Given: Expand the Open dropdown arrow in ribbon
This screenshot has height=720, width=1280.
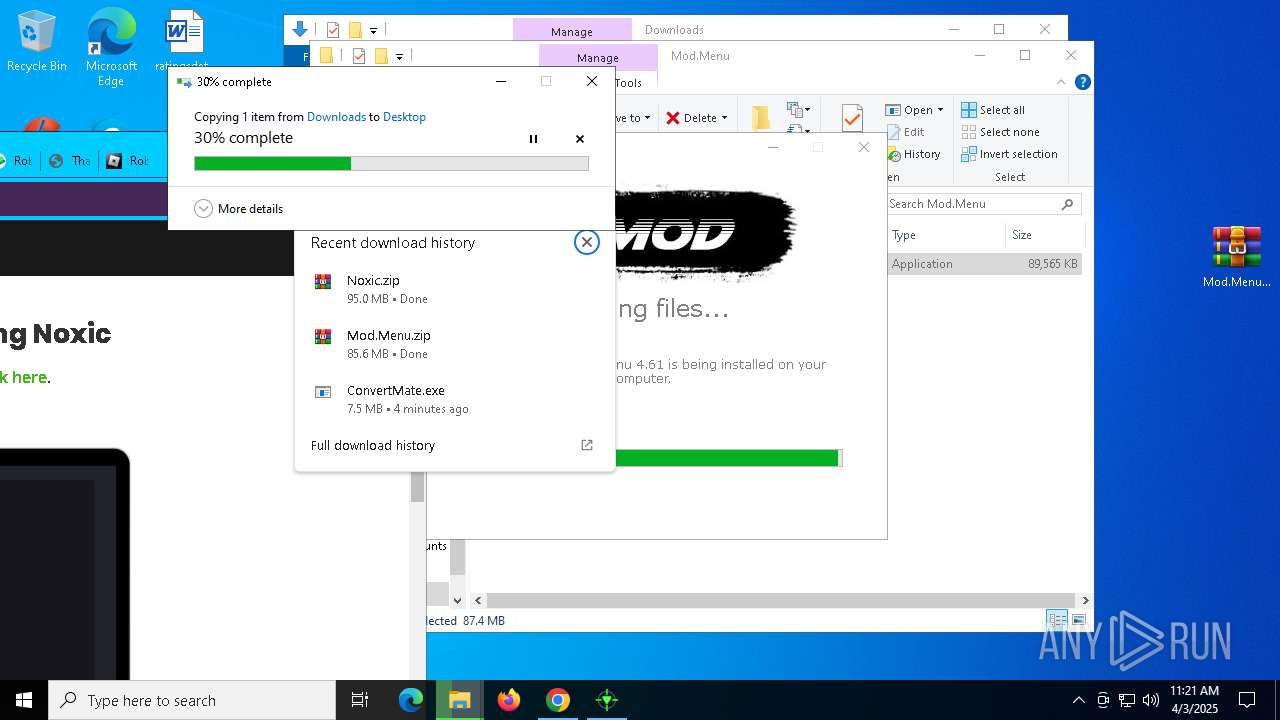Looking at the screenshot, I should [x=940, y=110].
